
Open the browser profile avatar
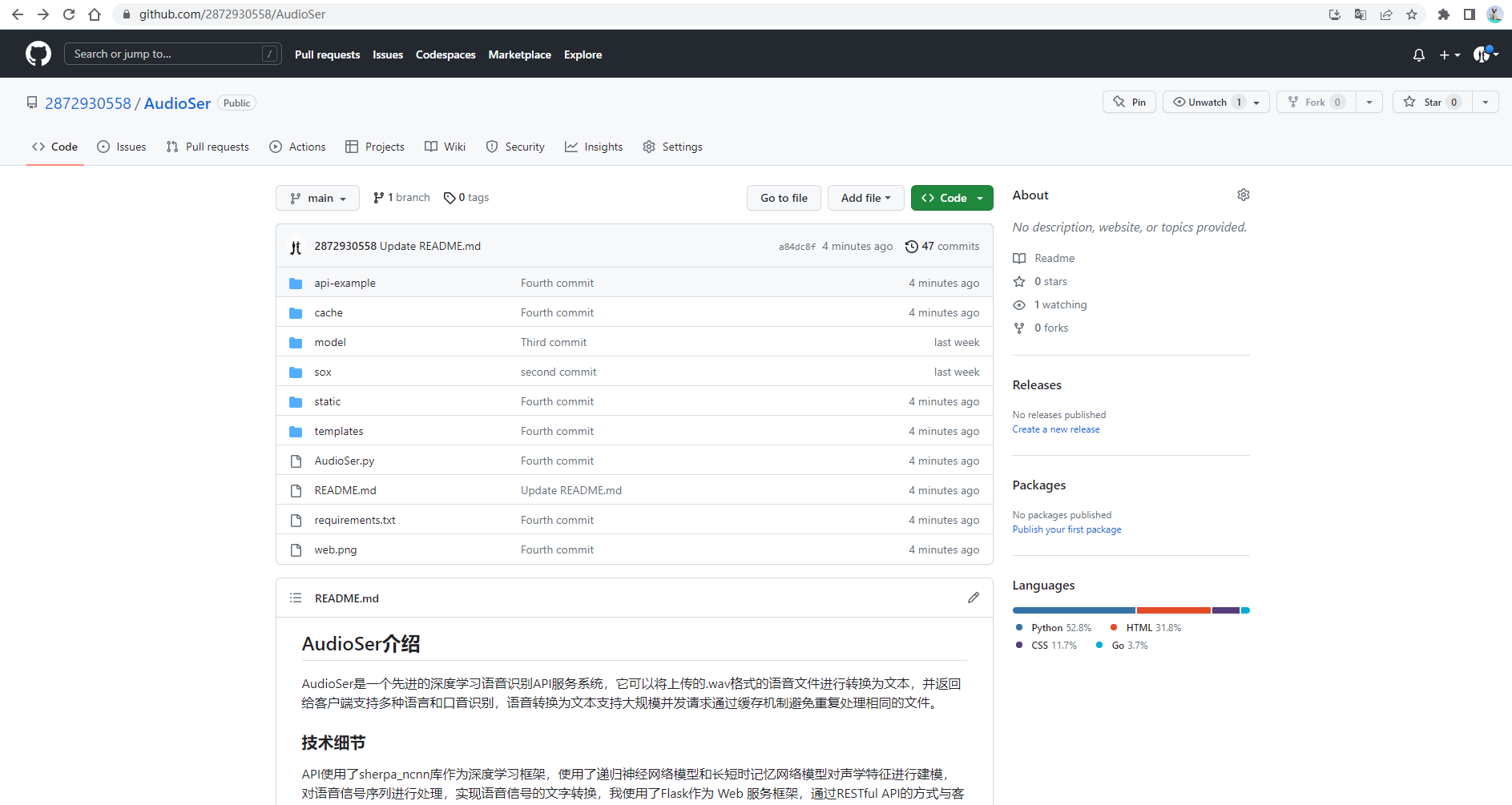1495,14
